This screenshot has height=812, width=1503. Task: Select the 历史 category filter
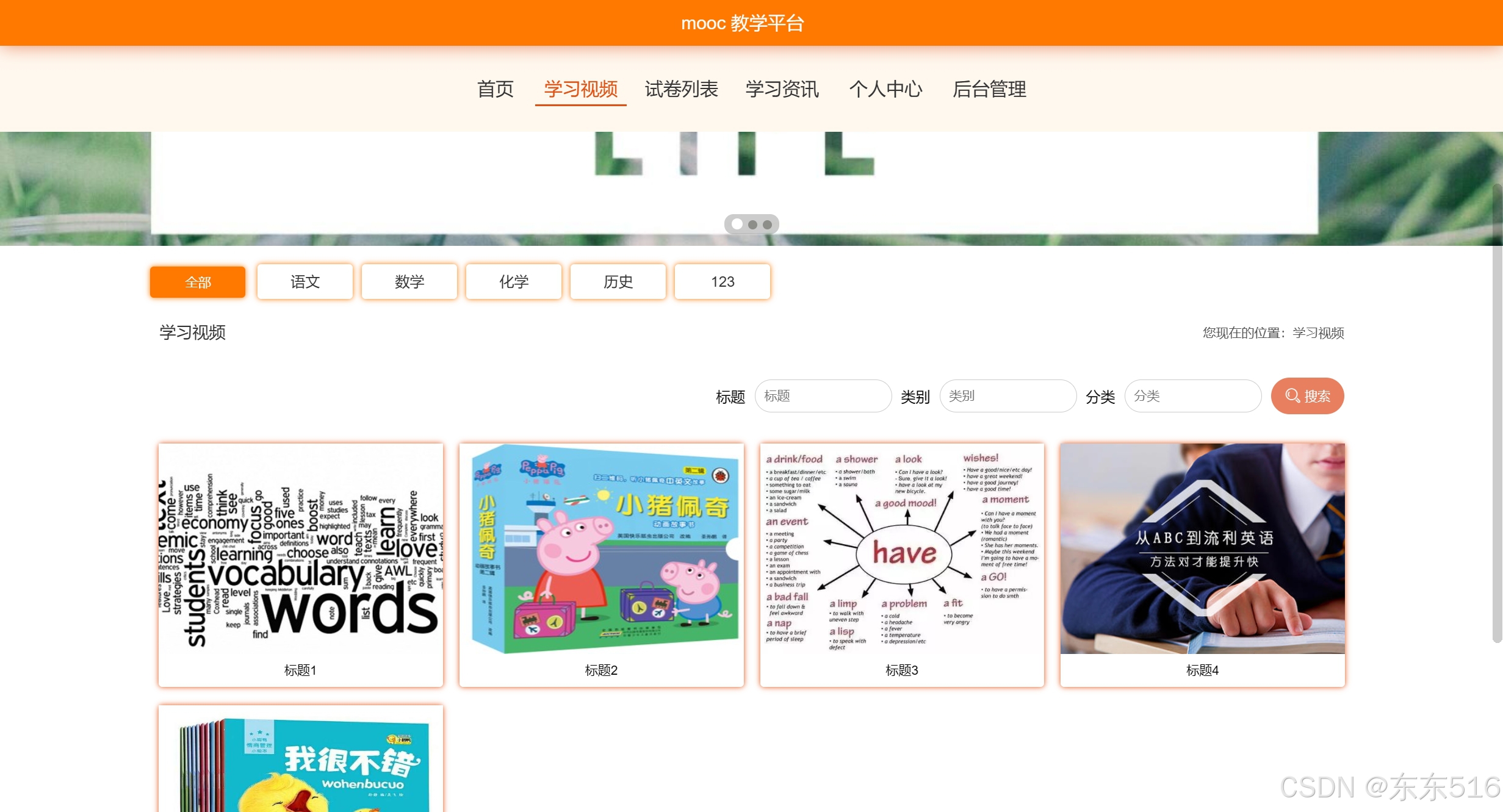tap(618, 282)
